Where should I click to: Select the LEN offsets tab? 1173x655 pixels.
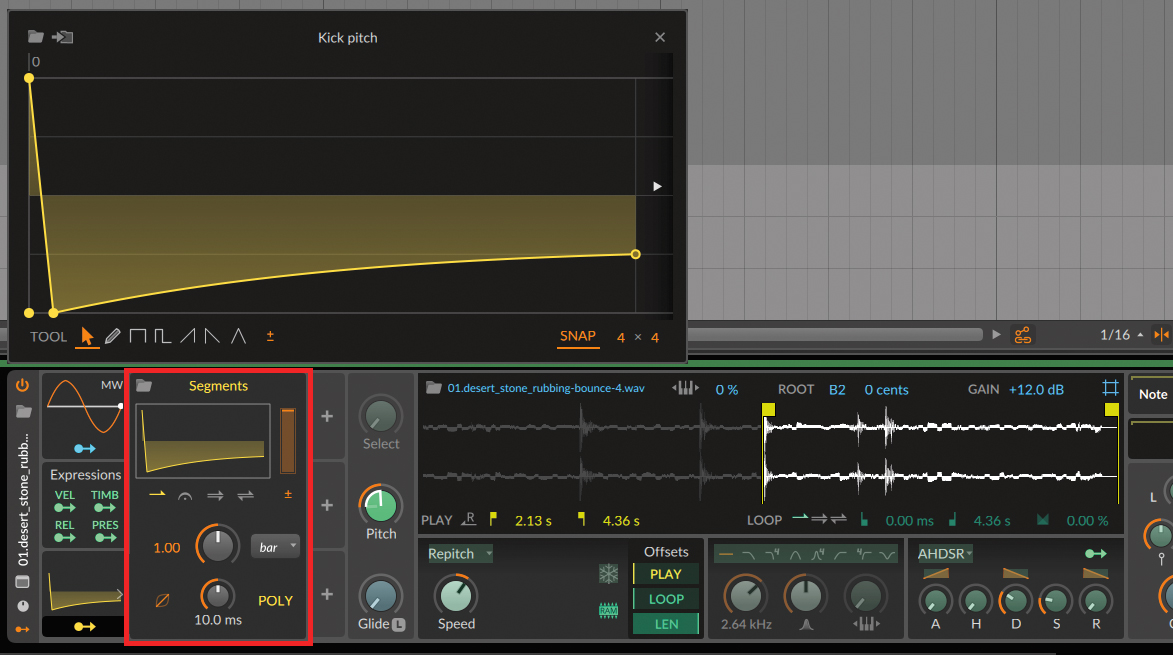point(666,624)
